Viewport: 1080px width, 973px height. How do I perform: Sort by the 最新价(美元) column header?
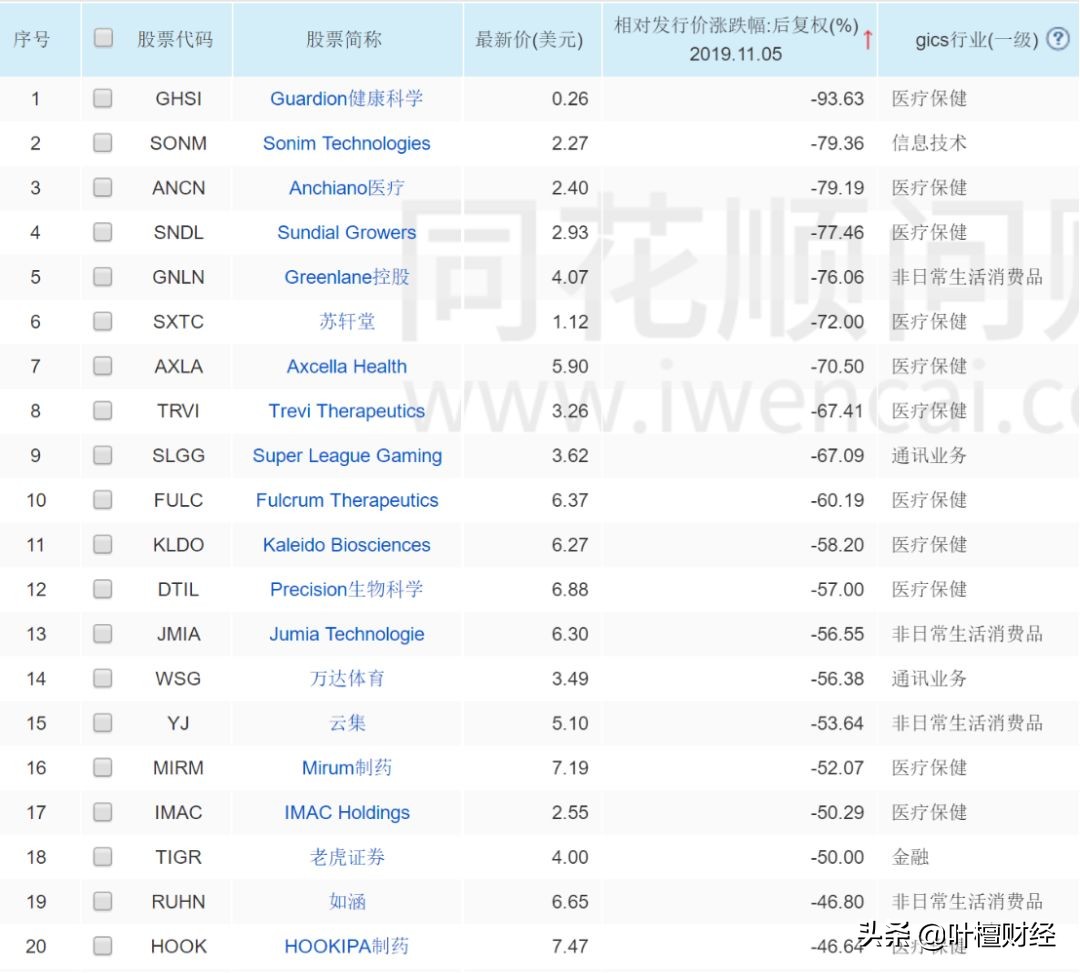(x=531, y=38)
